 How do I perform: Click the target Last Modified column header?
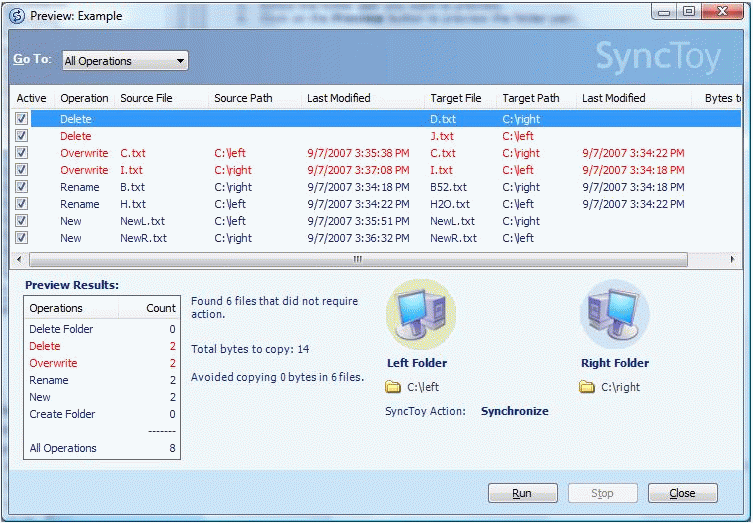coord(634,98)
